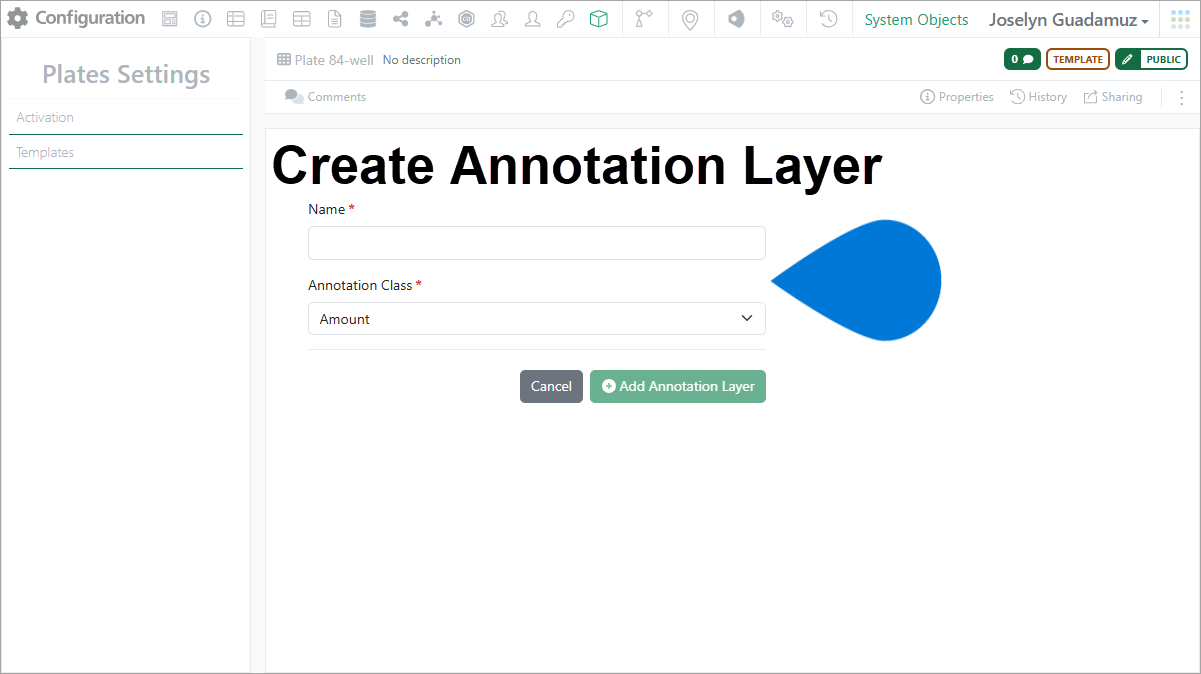Toggle the PUBLIC visibility badge

tap(1151, 59)
